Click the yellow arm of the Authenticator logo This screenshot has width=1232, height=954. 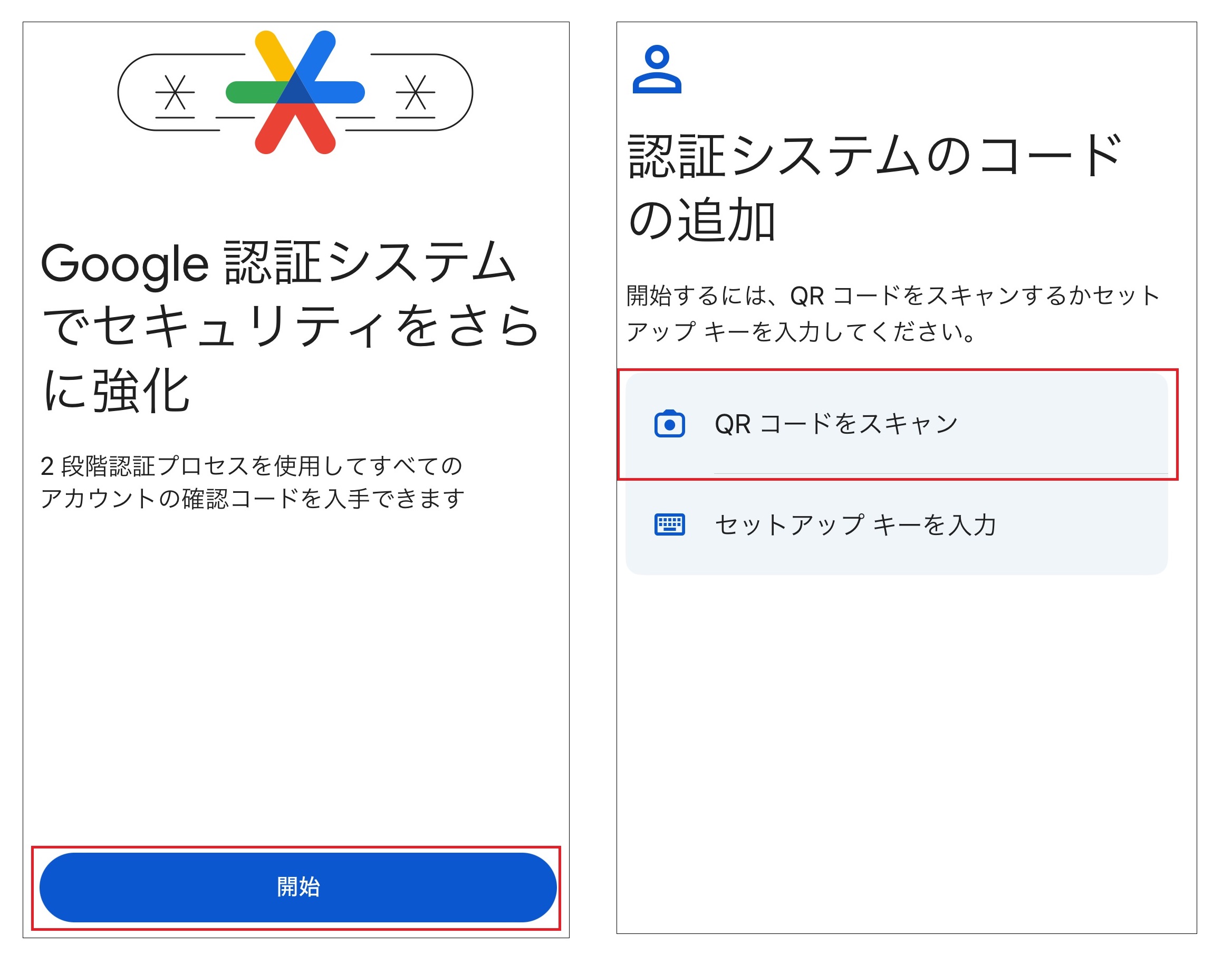click(x=275, y=56)
